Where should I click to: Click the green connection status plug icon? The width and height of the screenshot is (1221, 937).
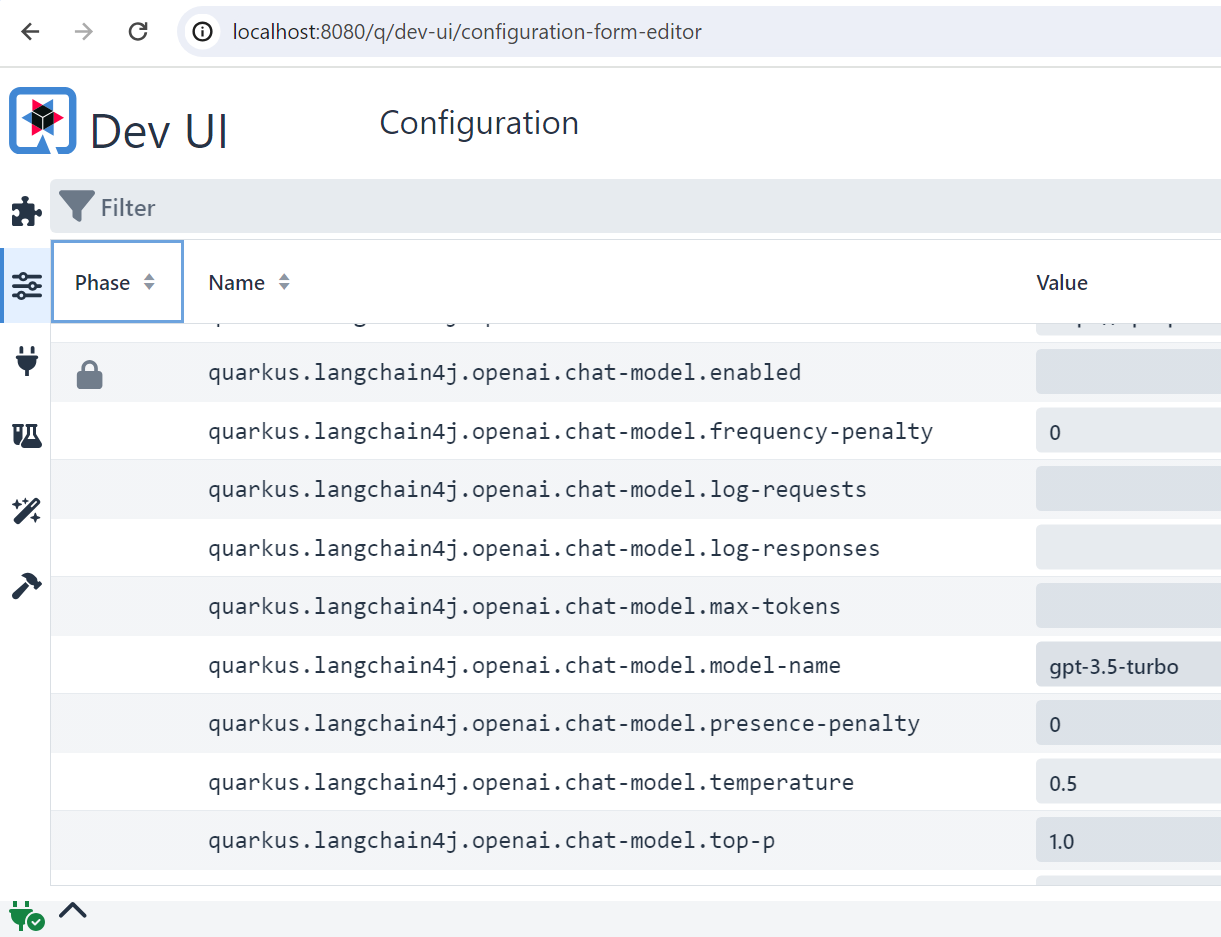click(x=25, y=915)
